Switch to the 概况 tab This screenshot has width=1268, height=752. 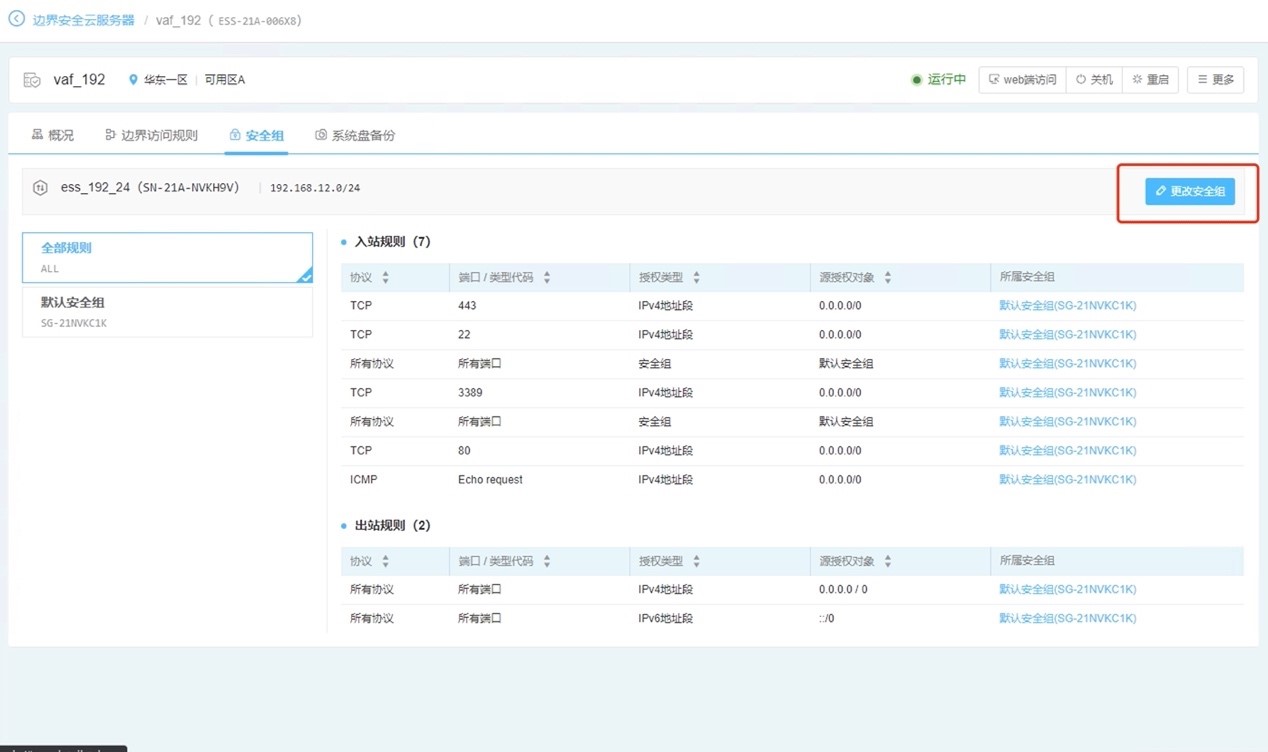coord(52,135)
